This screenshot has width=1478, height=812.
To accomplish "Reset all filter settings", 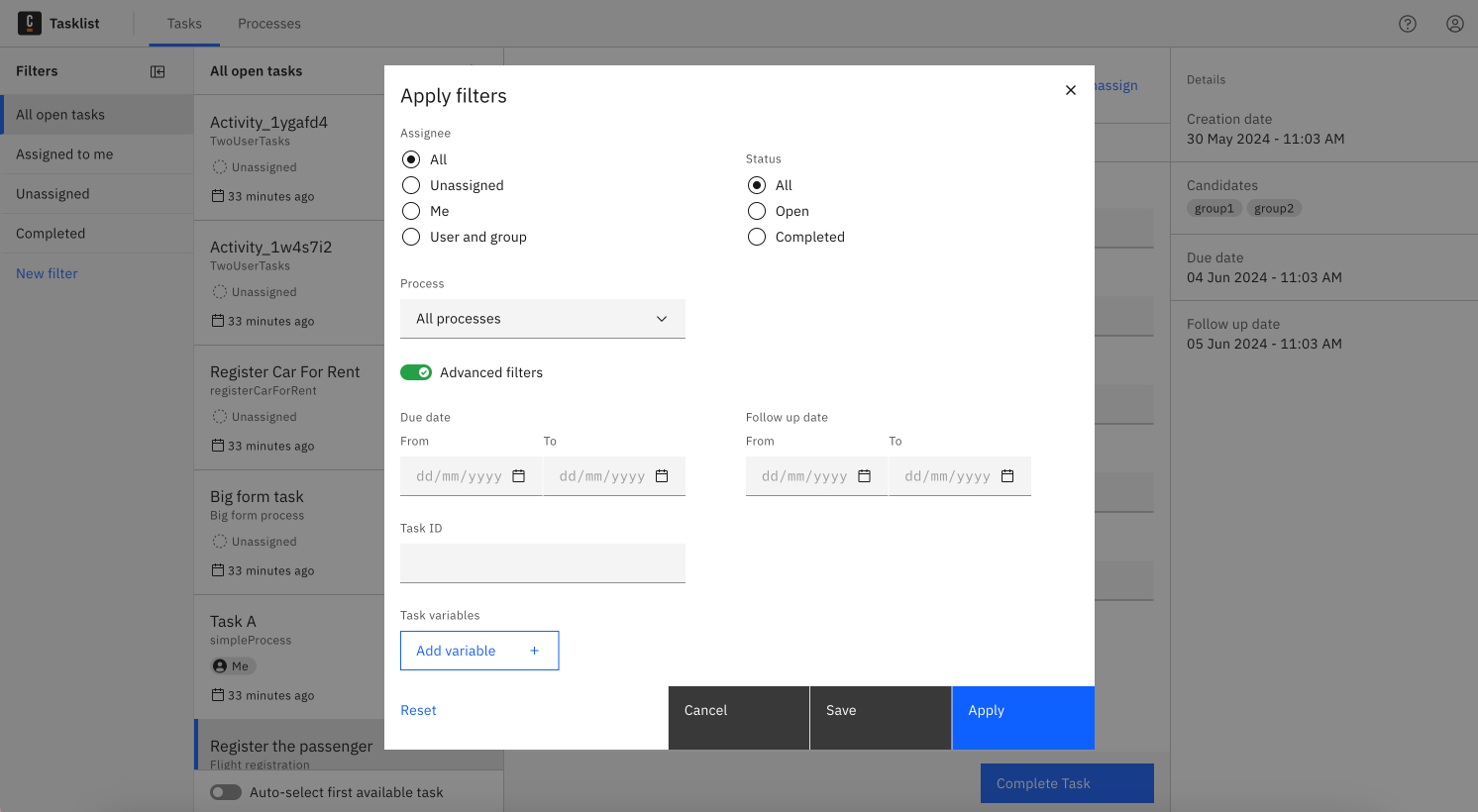I will (418, 710).
